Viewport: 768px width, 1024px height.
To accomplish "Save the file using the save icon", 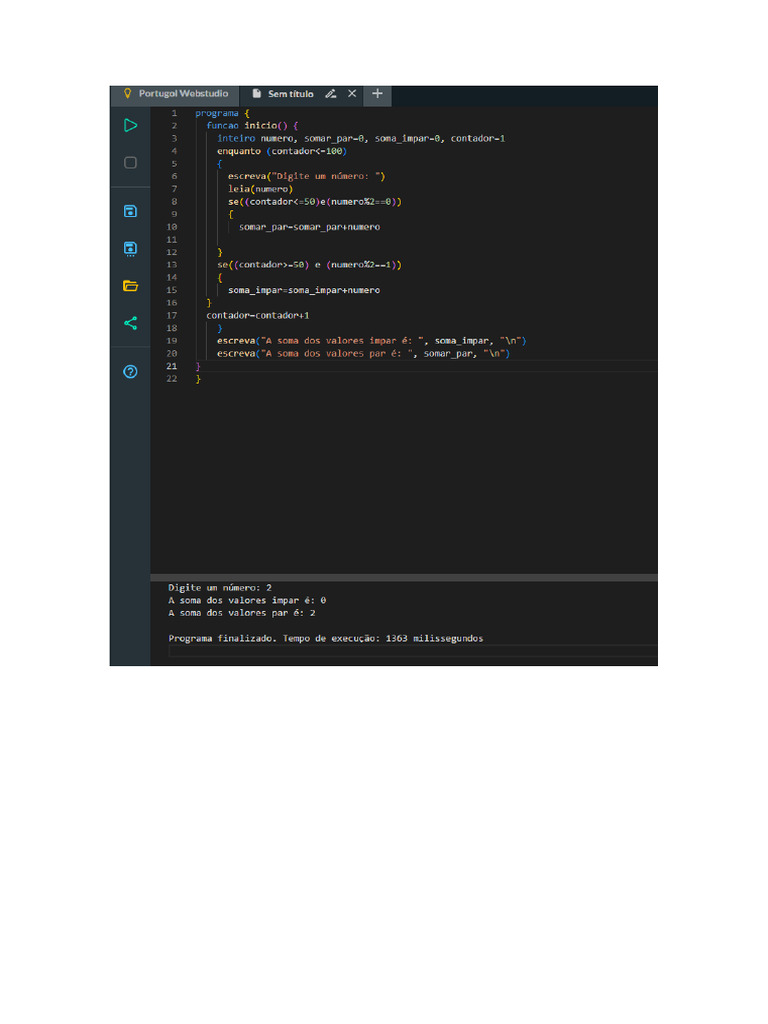I will pyautogui.click(x=130, y=211).
